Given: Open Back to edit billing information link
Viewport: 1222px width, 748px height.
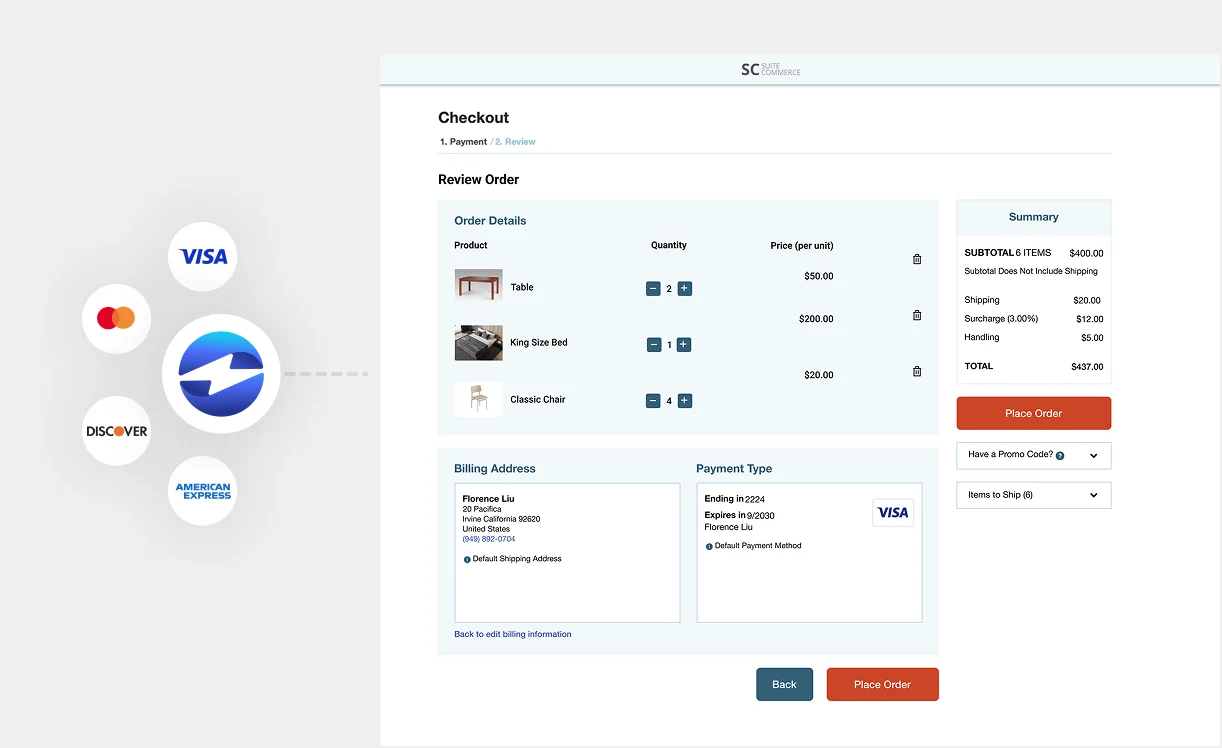Looking at the screenshot, I should click(x=513, y=634).
